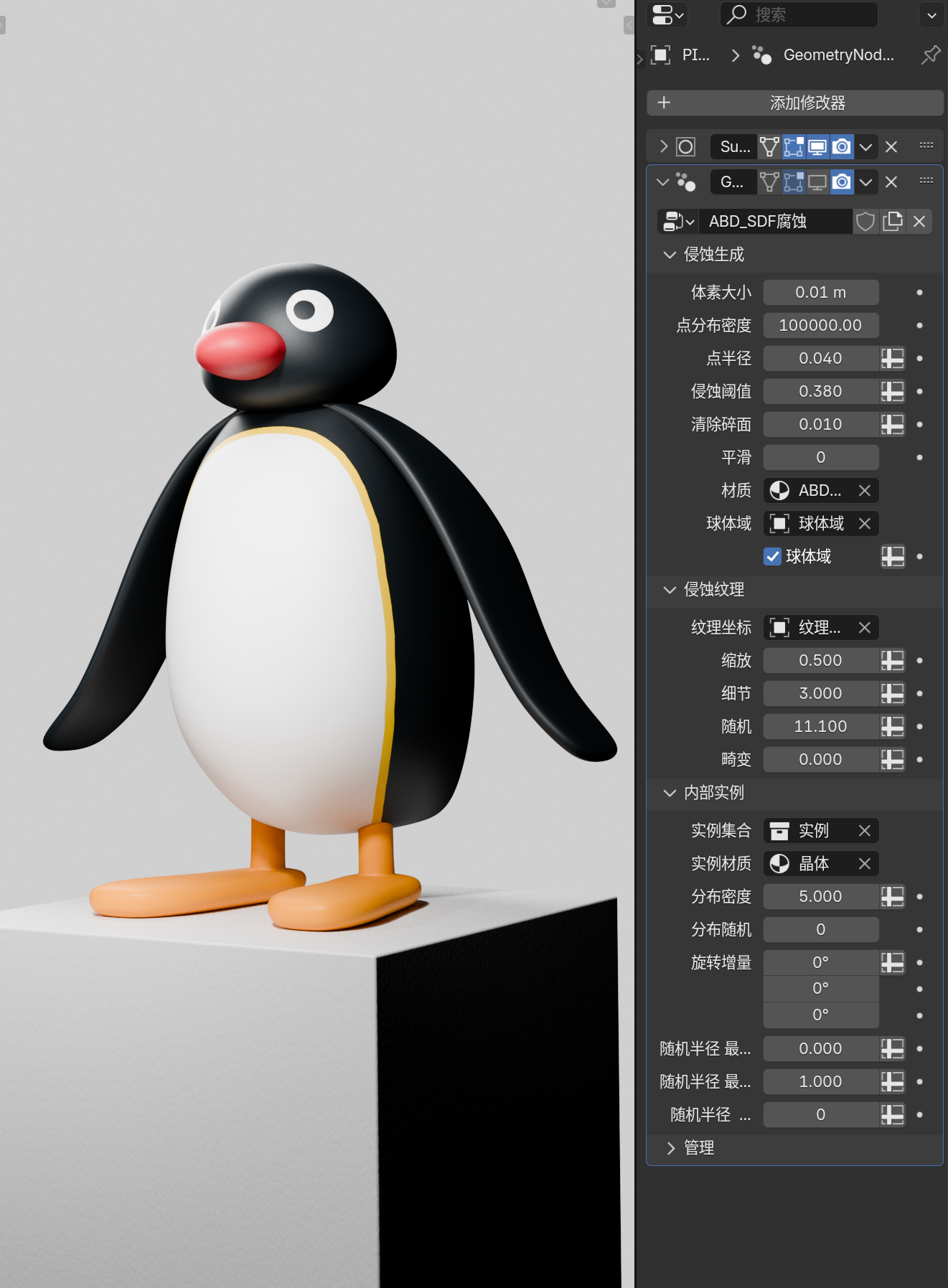Clear the 球体域 object field

[865, 524]
